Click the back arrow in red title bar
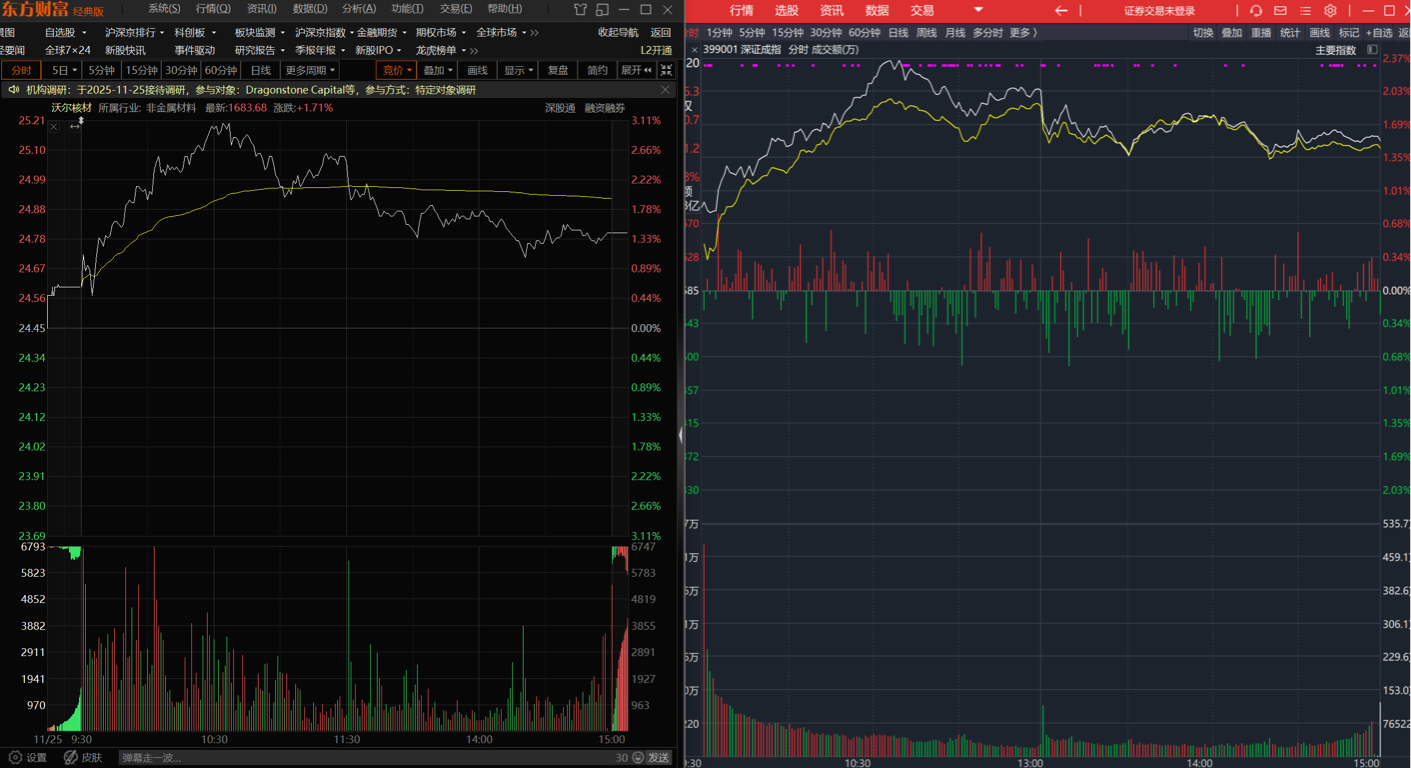The height and width of the screenshot is (768, 1411). point(1061,10)
